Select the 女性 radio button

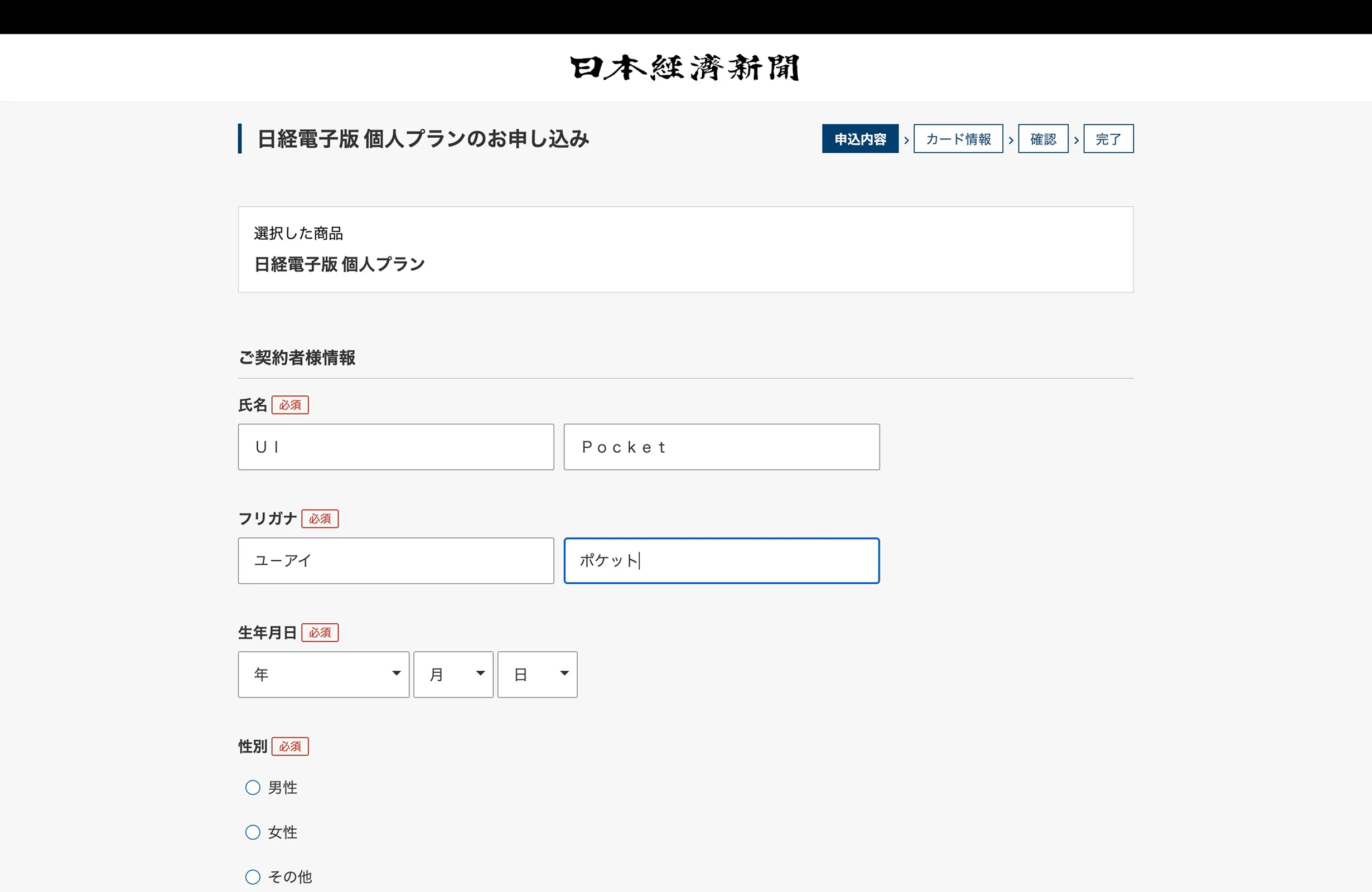253,832
